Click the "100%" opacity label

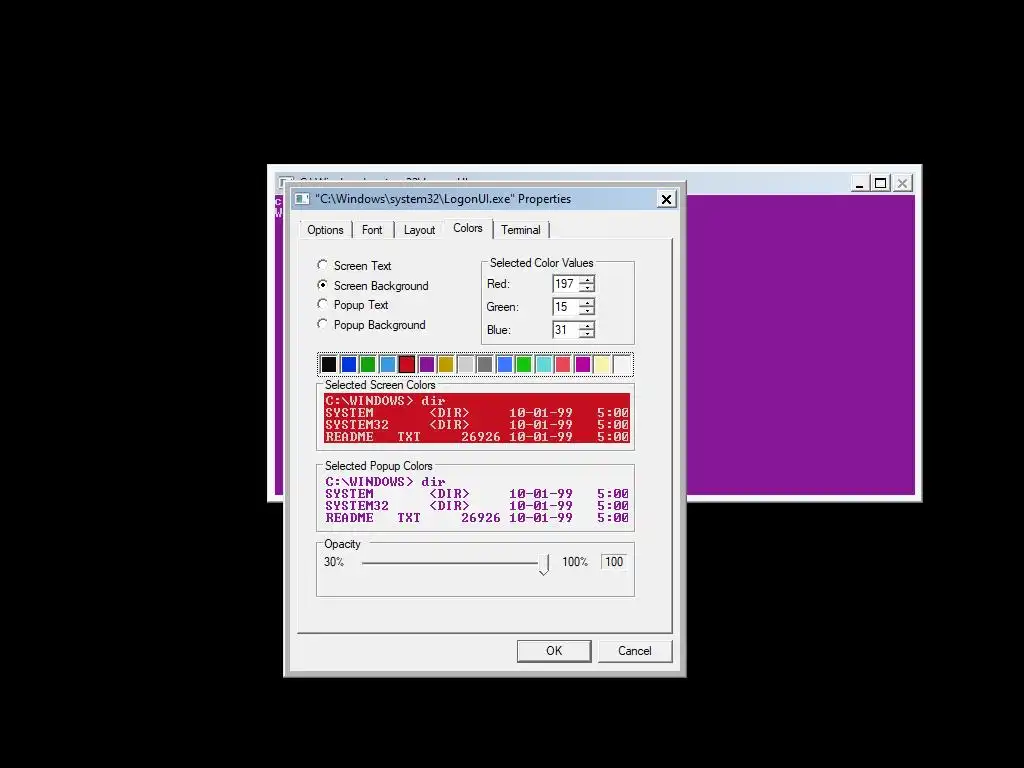[x=575, y=562]
